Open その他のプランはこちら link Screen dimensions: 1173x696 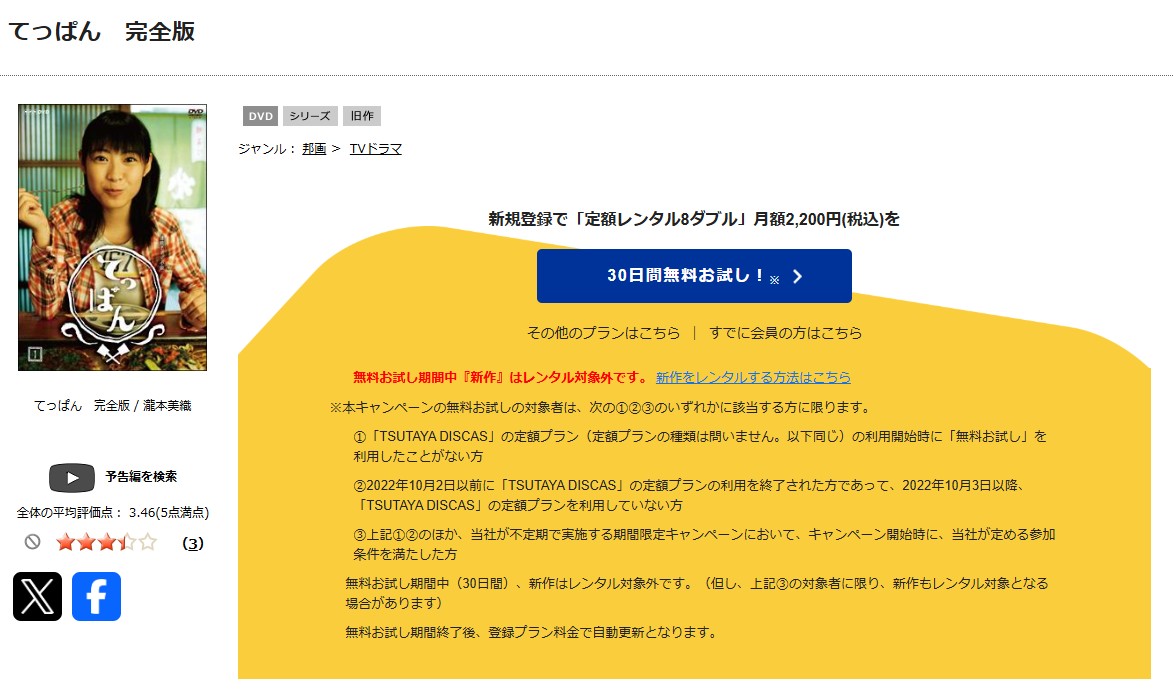(604, 333)
